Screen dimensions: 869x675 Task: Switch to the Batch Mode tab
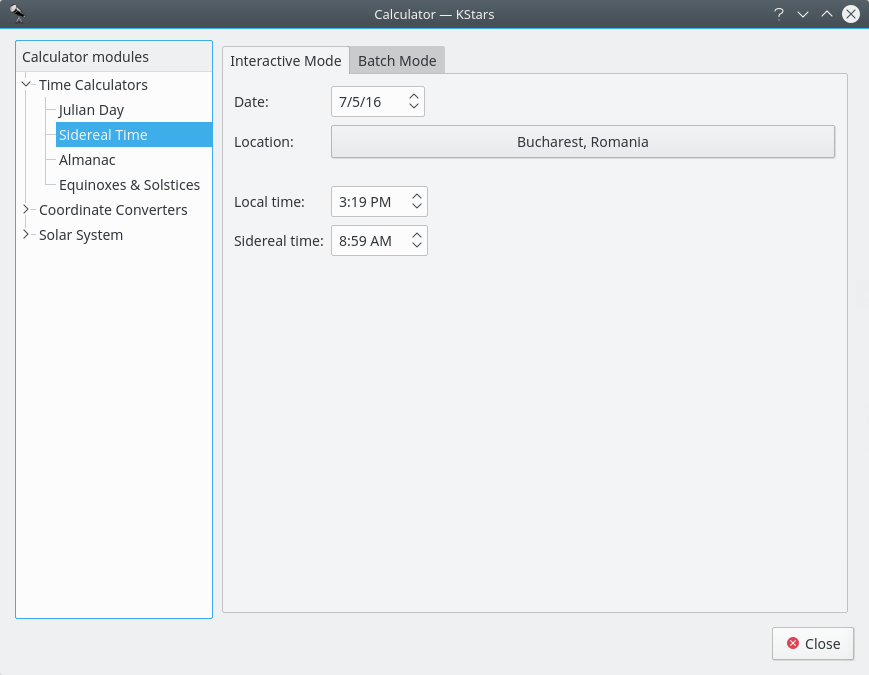click(x=397, y=61)
